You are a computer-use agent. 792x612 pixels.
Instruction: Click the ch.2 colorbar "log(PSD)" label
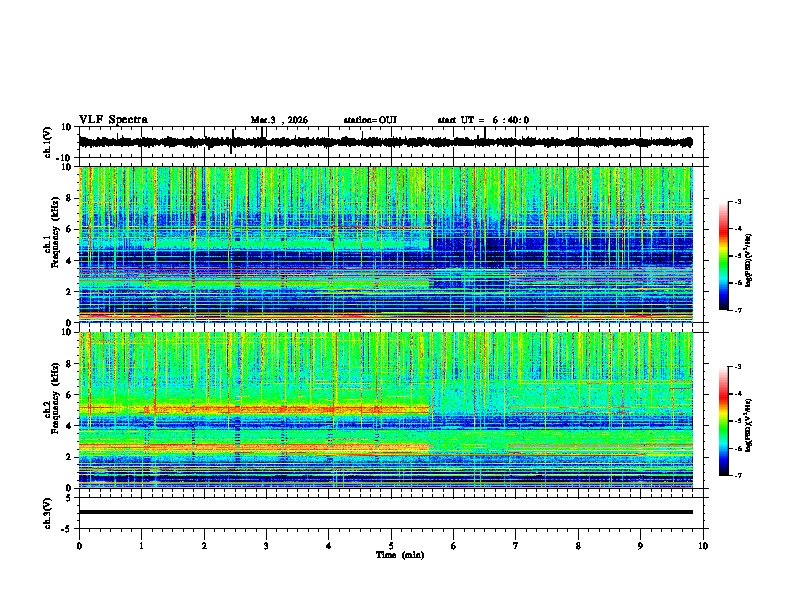749,424
